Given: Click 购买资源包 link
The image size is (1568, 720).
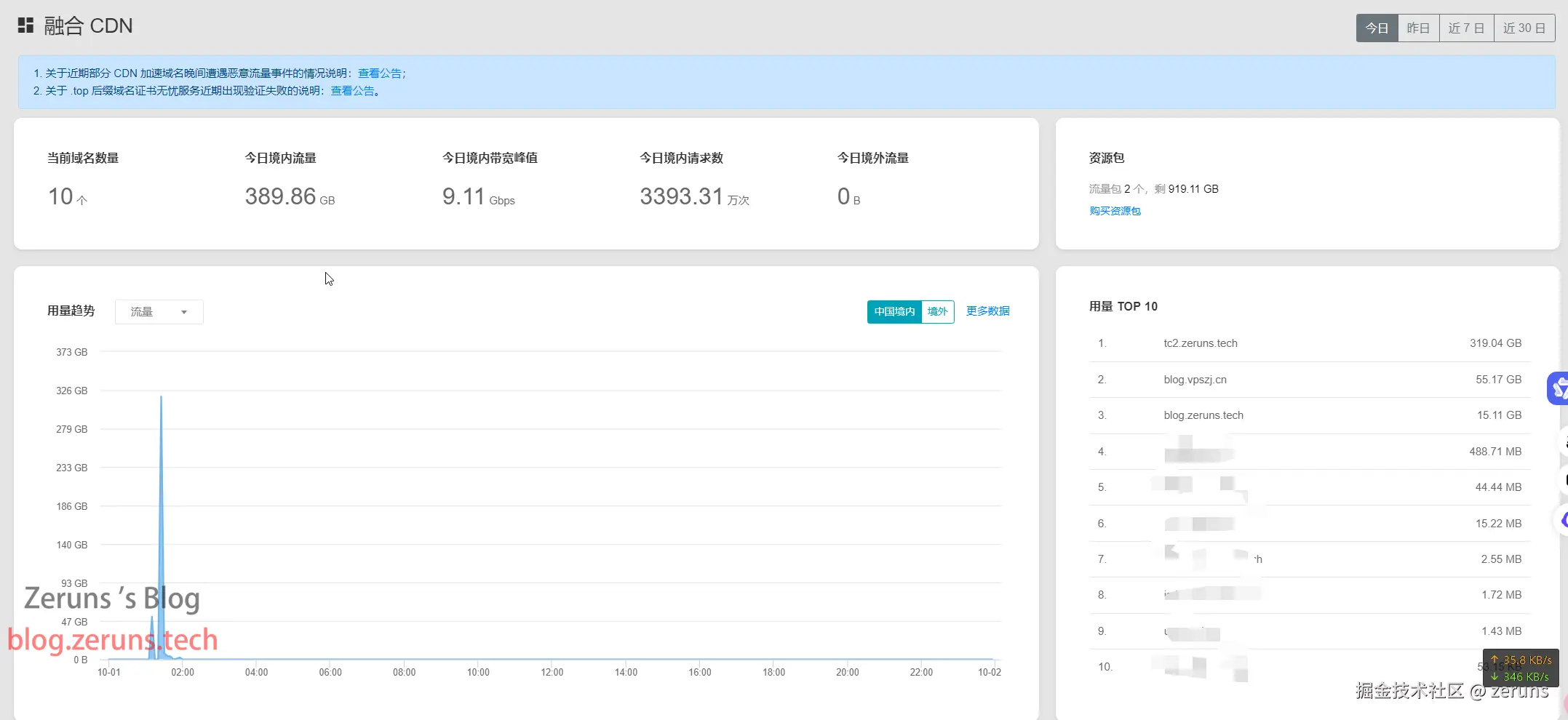Looking at the screenshot, I should tap(1115, 211).
